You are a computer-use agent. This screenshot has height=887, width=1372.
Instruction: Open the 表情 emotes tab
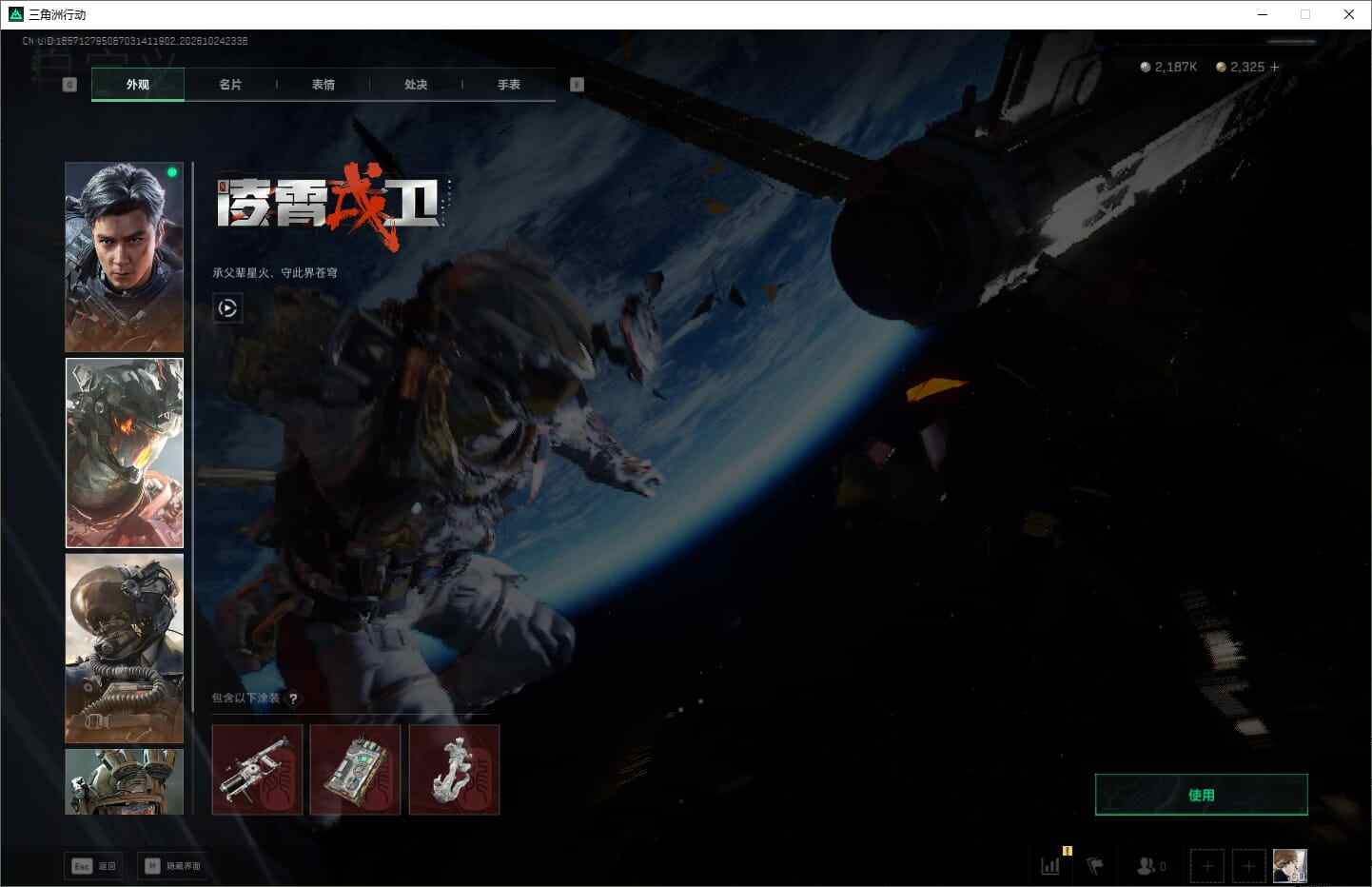point(323,85)
